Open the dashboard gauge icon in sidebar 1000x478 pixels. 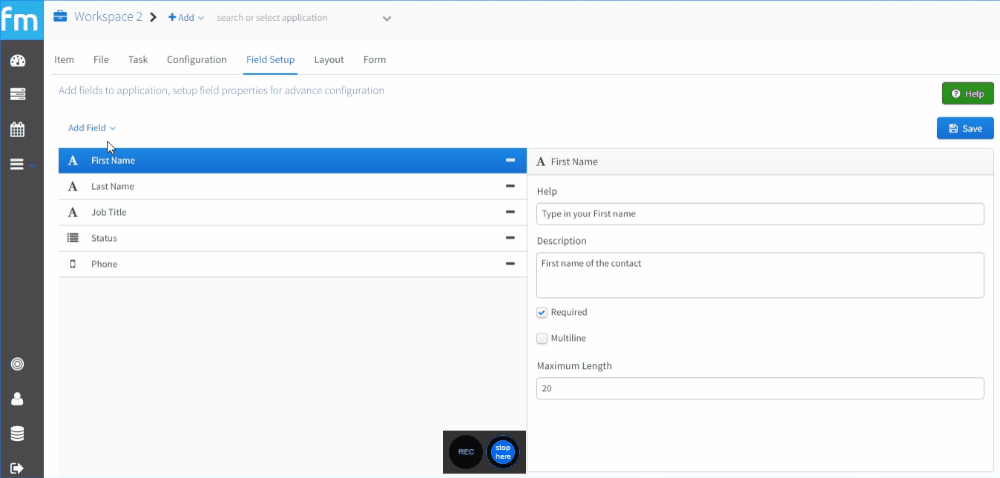pos(18,61)
